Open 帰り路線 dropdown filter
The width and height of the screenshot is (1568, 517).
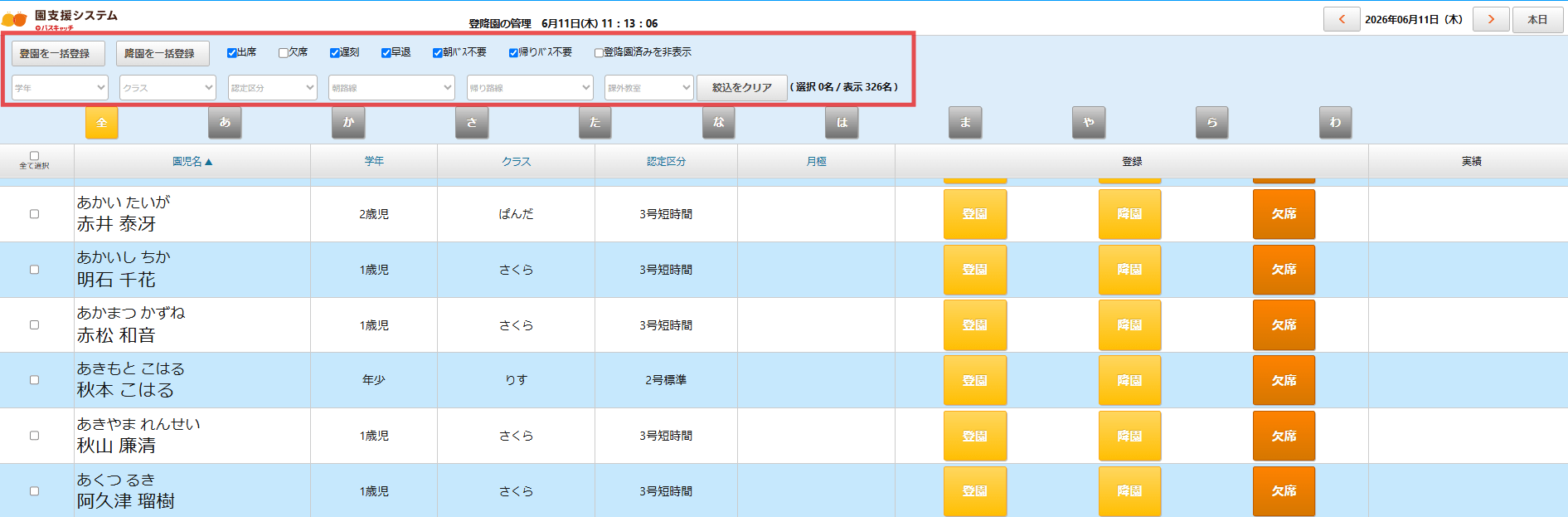(530, 87)
